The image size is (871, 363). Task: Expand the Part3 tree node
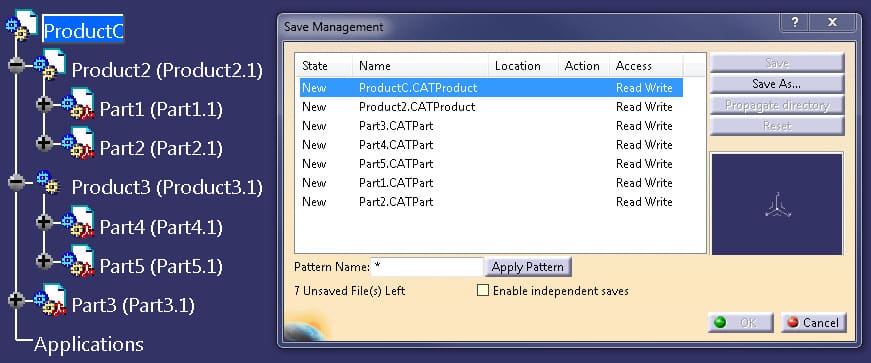pyautogui.click(x=16, y=300)
